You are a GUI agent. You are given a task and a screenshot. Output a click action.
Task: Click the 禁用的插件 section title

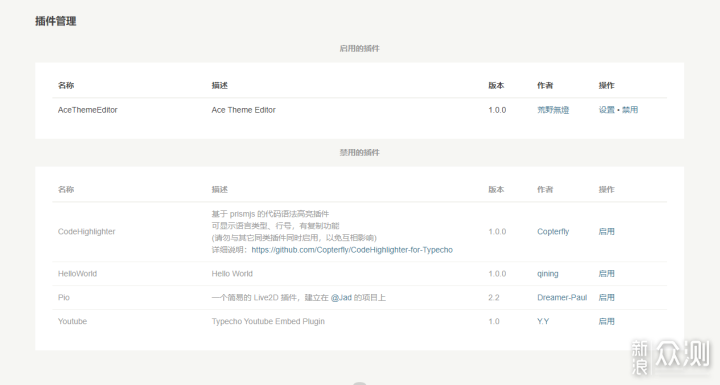tap(360, 153)
